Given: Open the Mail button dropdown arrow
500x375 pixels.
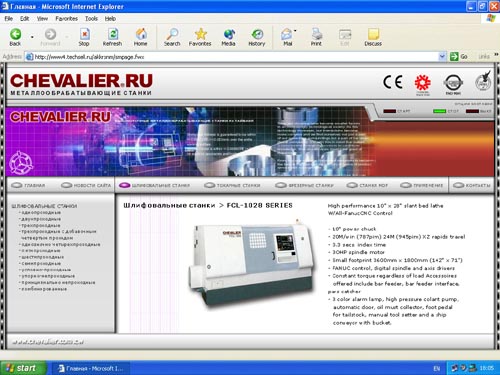Looking at the screenshot, I should (295, 31).
